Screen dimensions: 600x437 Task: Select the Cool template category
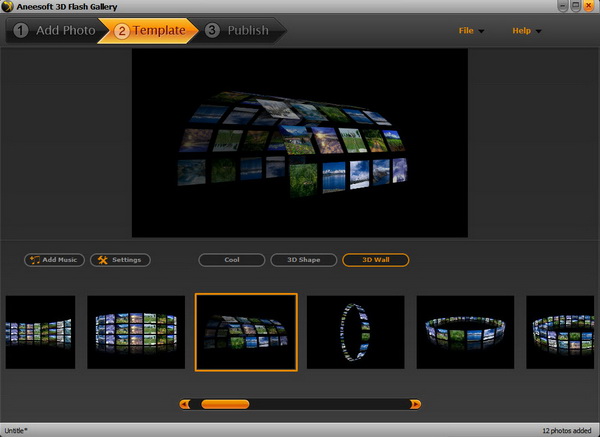coord(231,260)
